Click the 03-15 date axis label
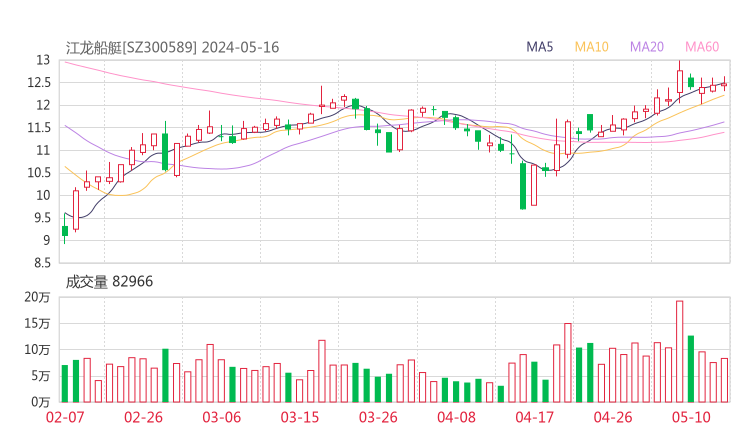 (300, 417)
